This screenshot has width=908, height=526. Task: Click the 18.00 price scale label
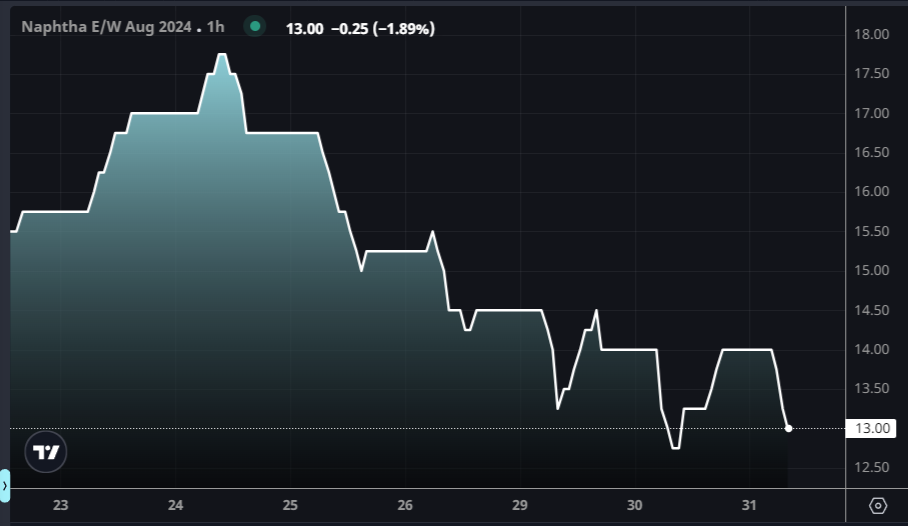[x=872, y=34]
